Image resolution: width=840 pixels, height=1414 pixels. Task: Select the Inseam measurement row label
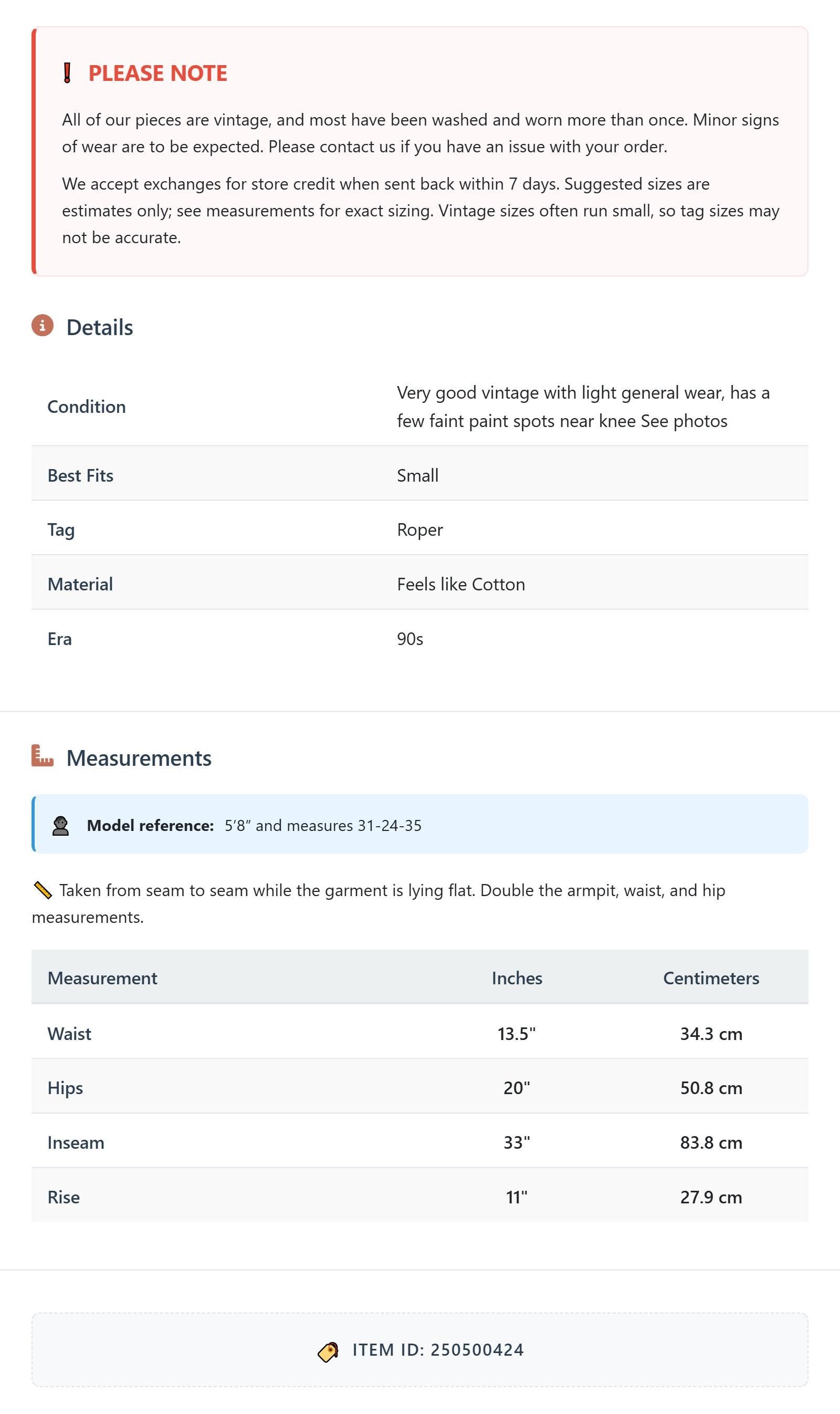point(76,1142)
